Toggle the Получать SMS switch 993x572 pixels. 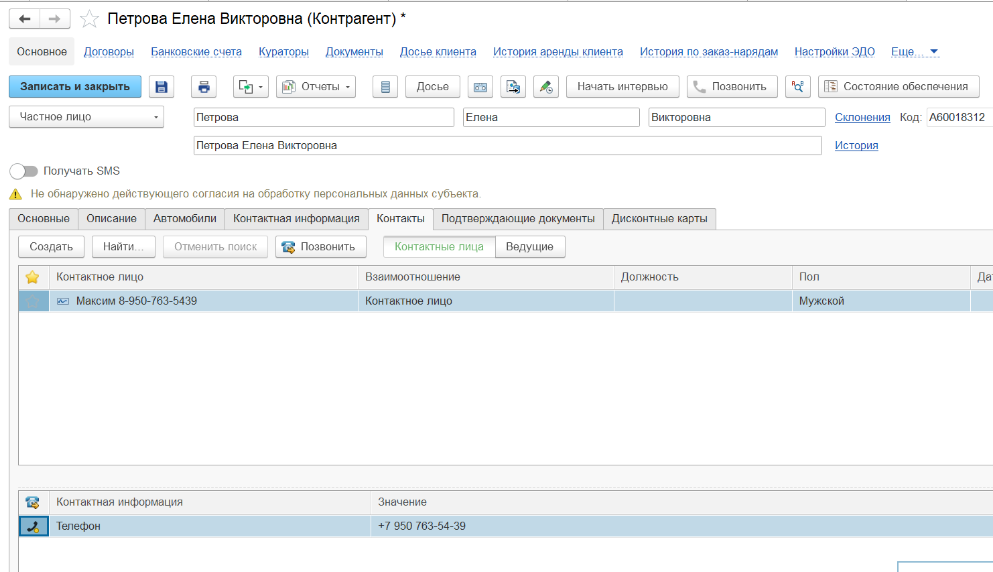coord(23,171)
